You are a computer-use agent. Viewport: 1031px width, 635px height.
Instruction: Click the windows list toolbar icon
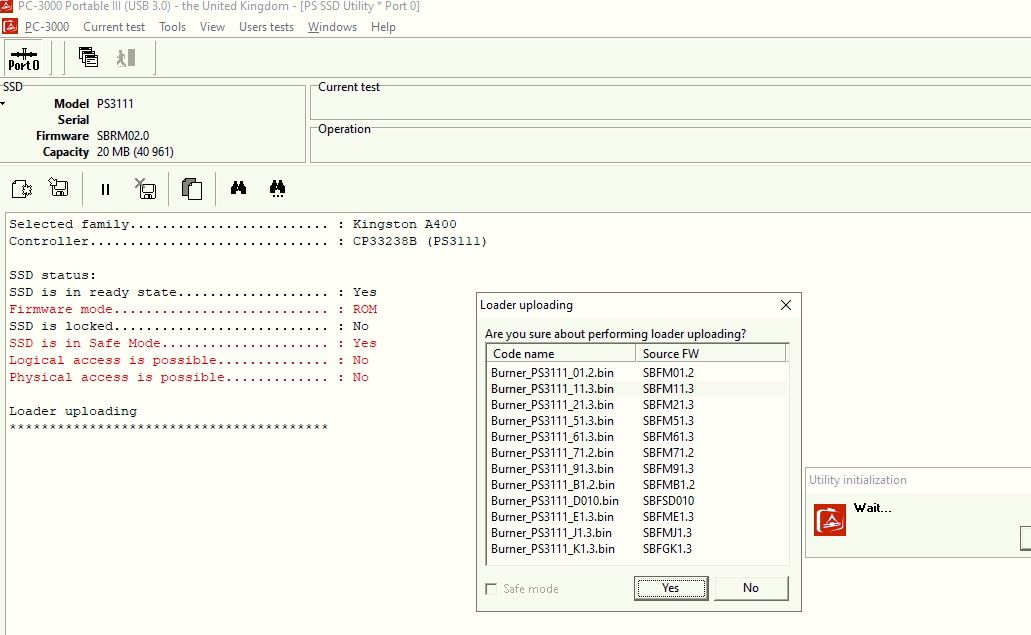[88, 58]
